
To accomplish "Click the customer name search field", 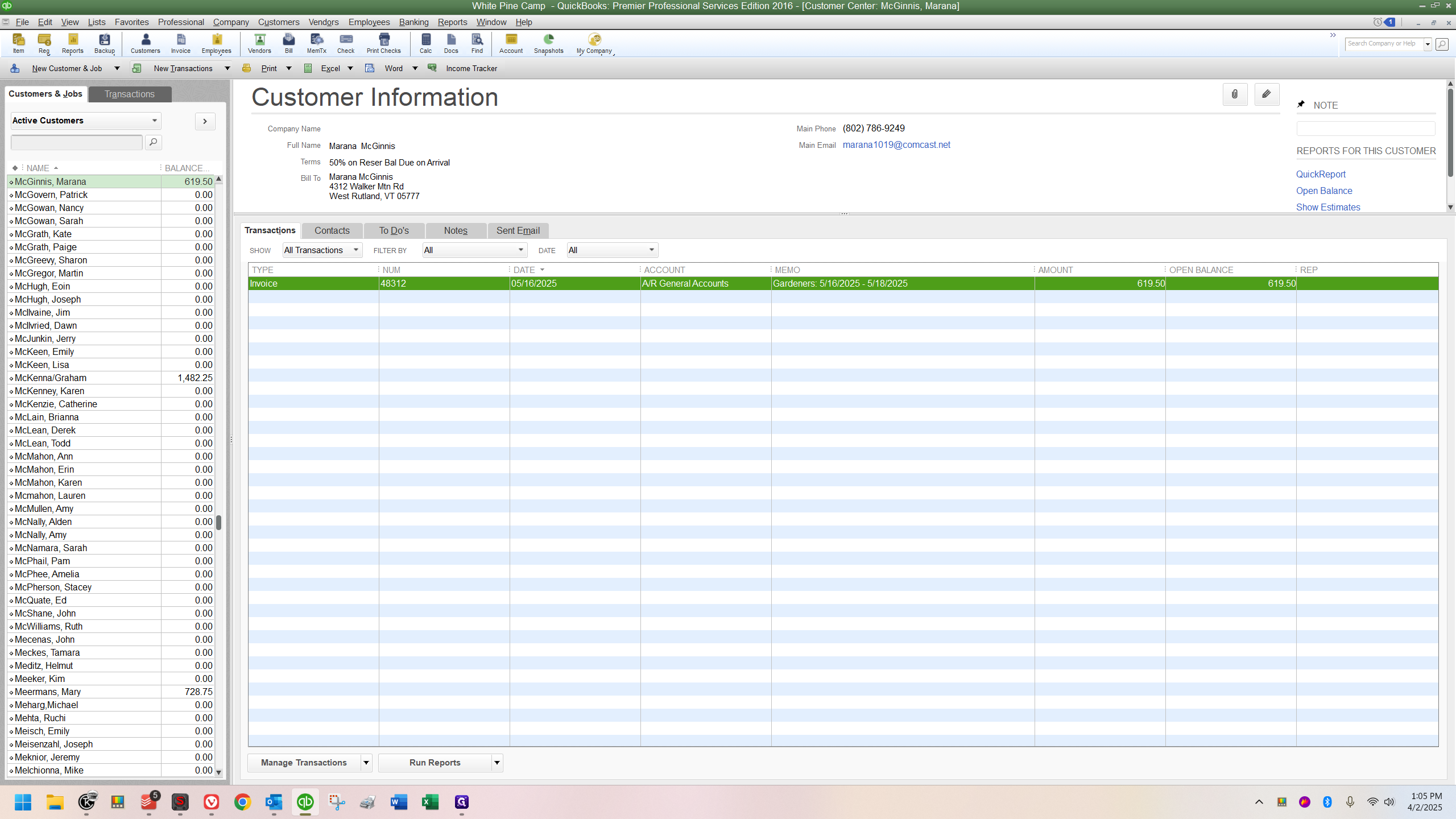I will (x=77, y=142).
